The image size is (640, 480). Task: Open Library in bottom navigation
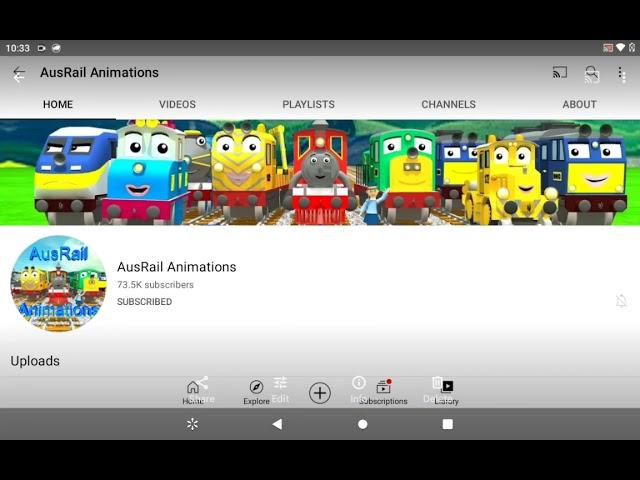tap(447, 392)
